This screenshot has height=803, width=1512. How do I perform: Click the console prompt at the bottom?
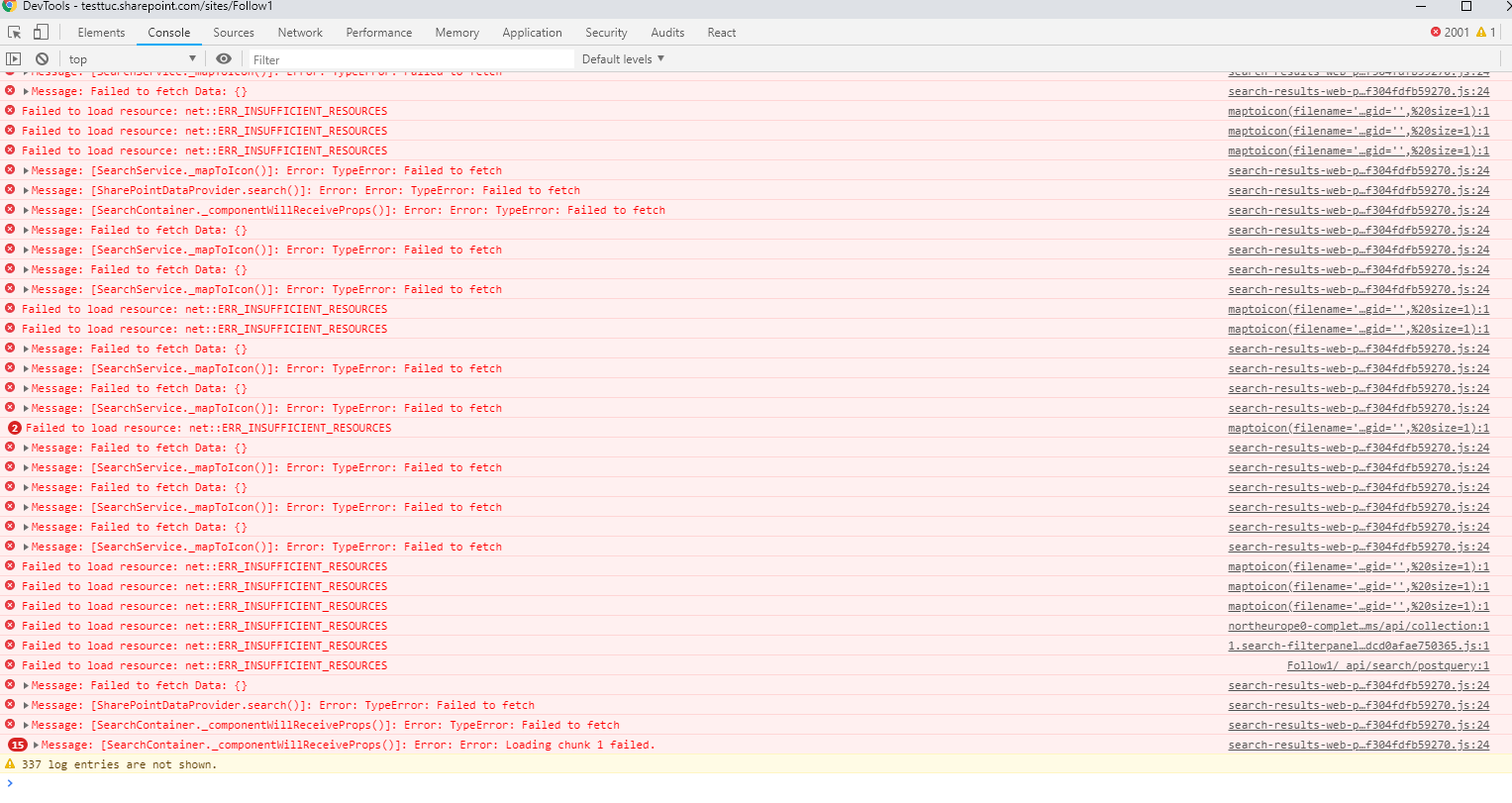point(99,783)
